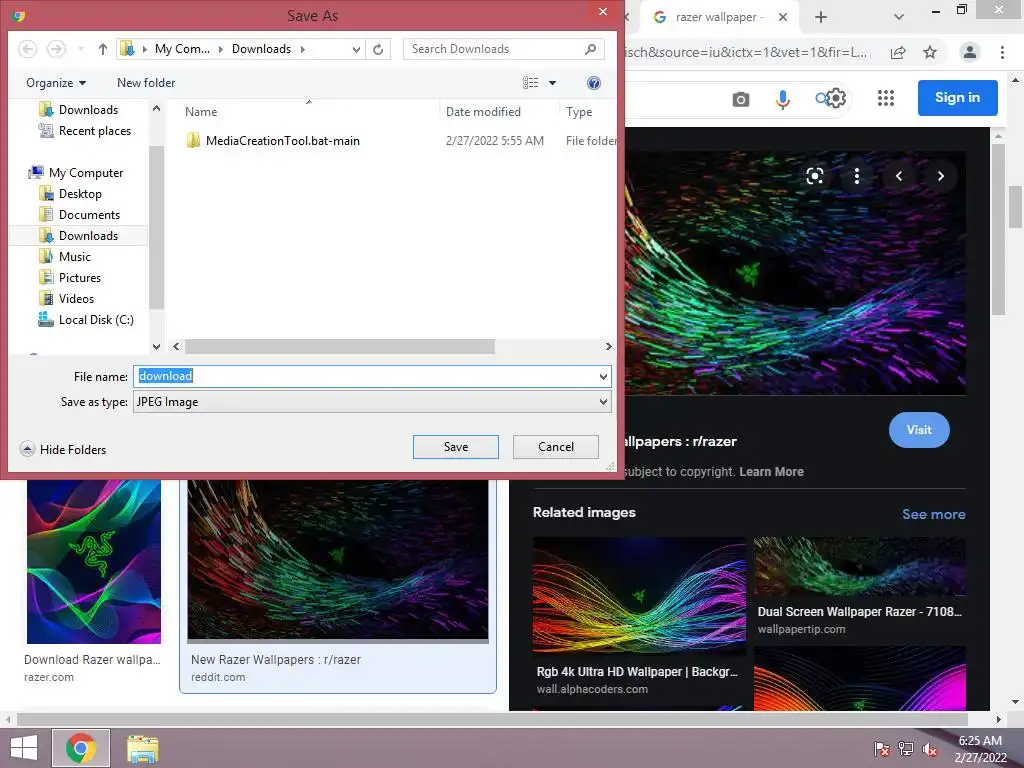
Task: Select My Computer in the tree
Action: click(x=76, y=172)
